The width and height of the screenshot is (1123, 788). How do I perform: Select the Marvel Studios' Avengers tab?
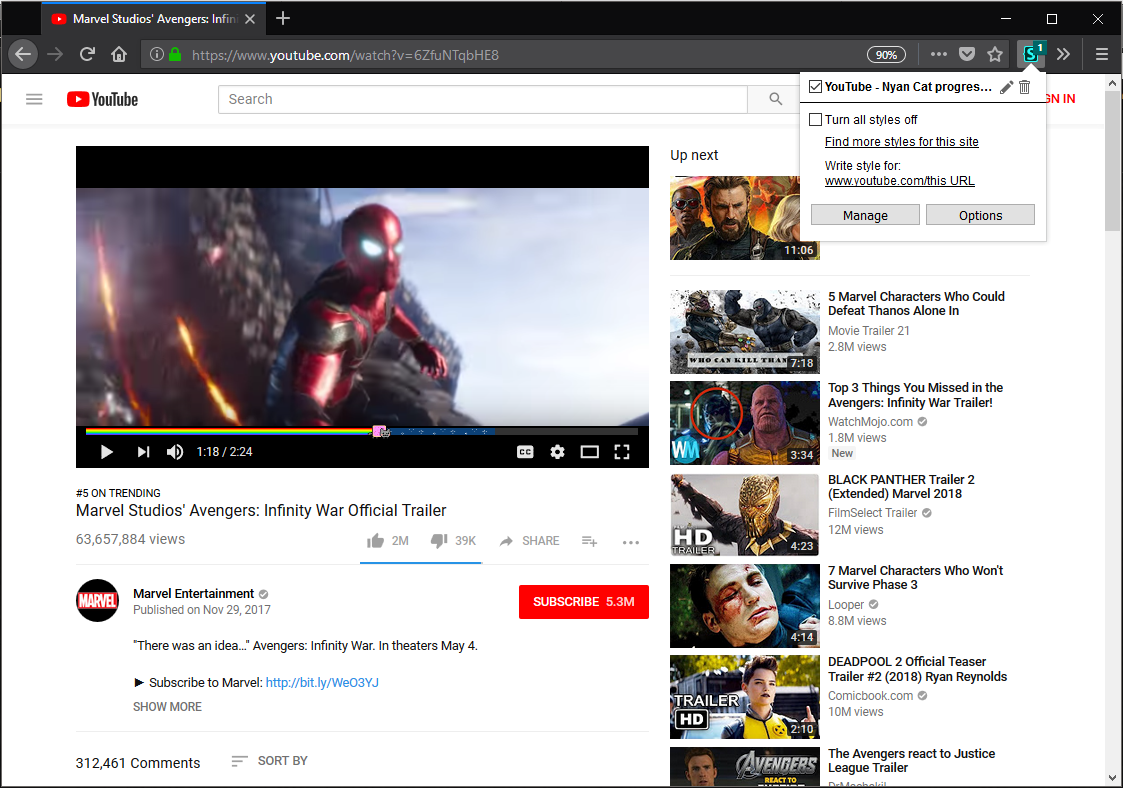153,19
